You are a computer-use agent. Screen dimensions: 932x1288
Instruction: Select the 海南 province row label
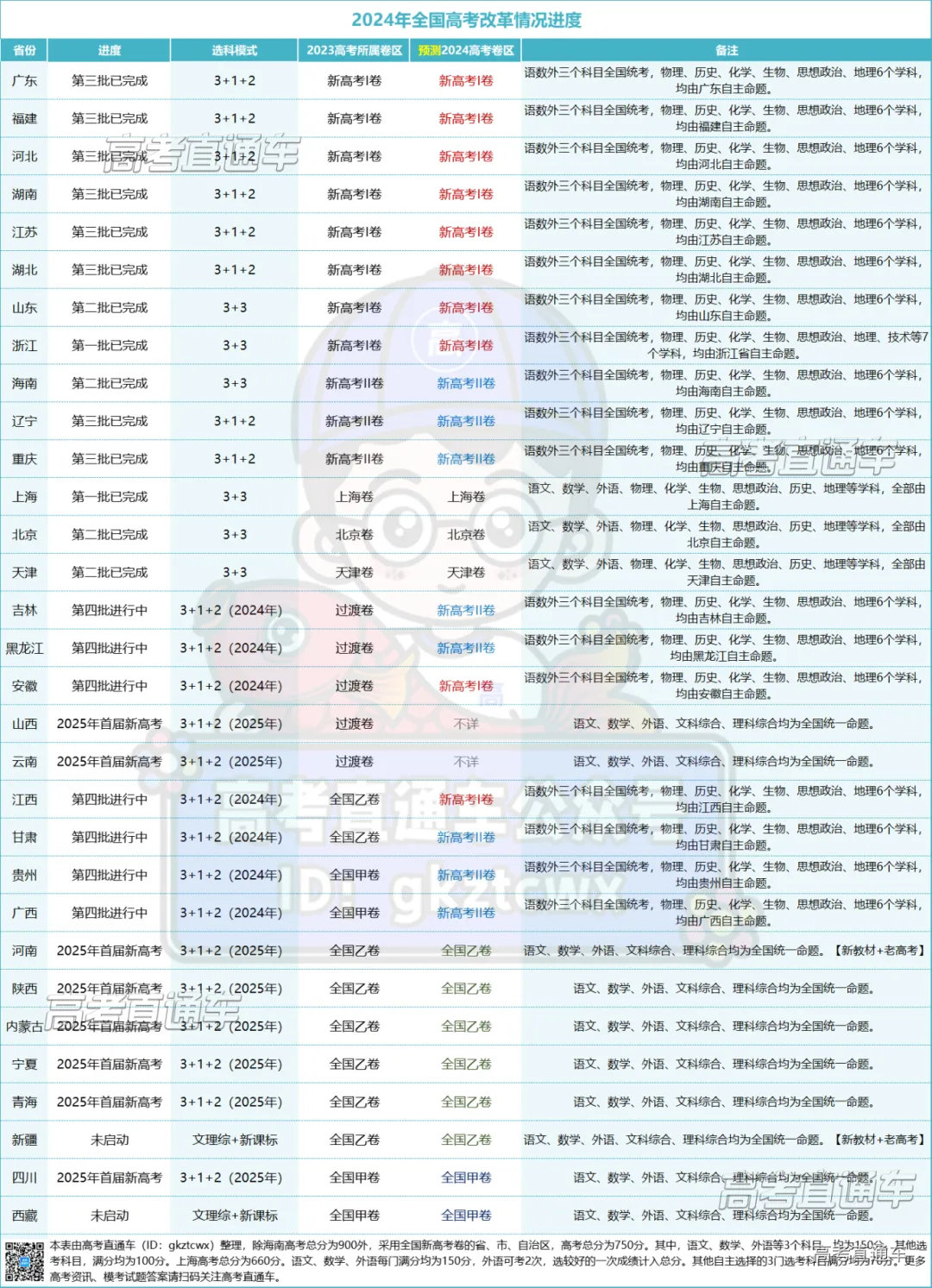point(27,382)
